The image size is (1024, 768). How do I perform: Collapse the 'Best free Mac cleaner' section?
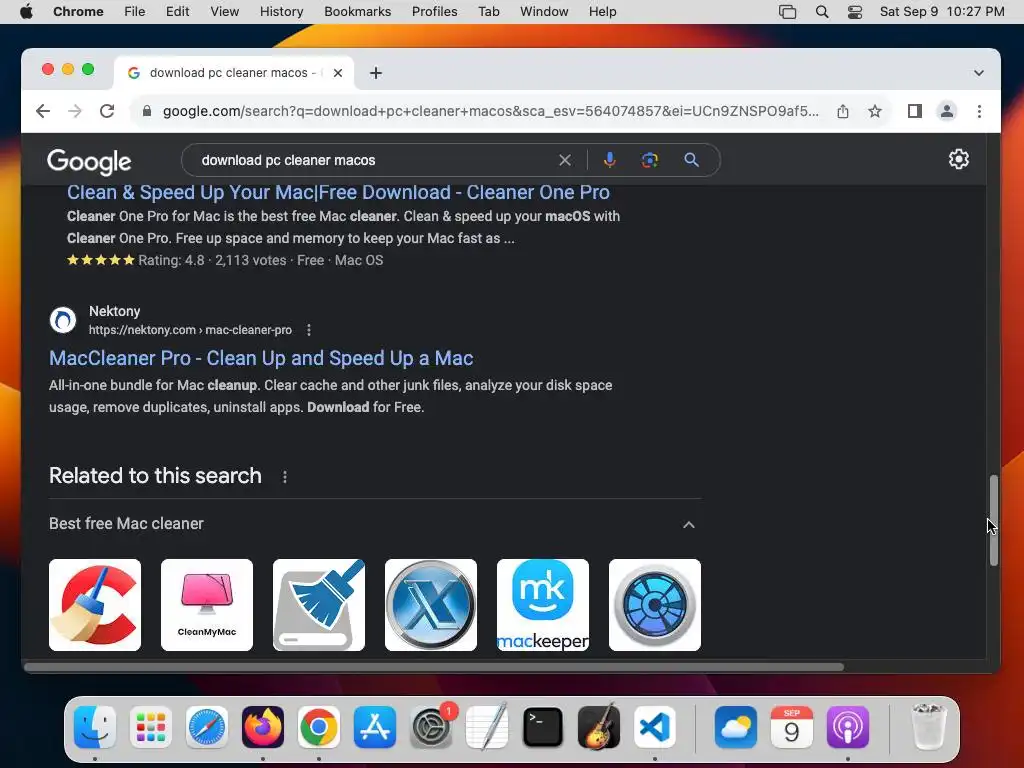pyautogui.click(x=688, y=524)
